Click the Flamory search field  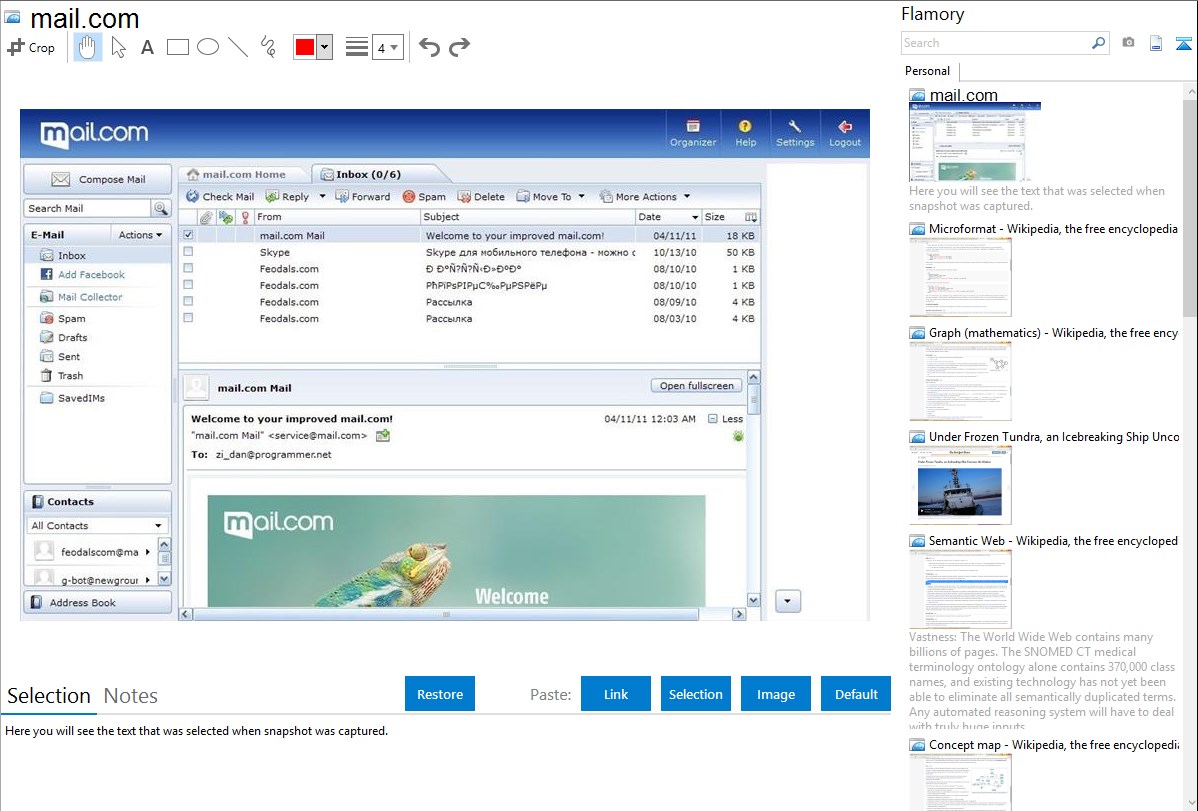[x=995, y=43]
